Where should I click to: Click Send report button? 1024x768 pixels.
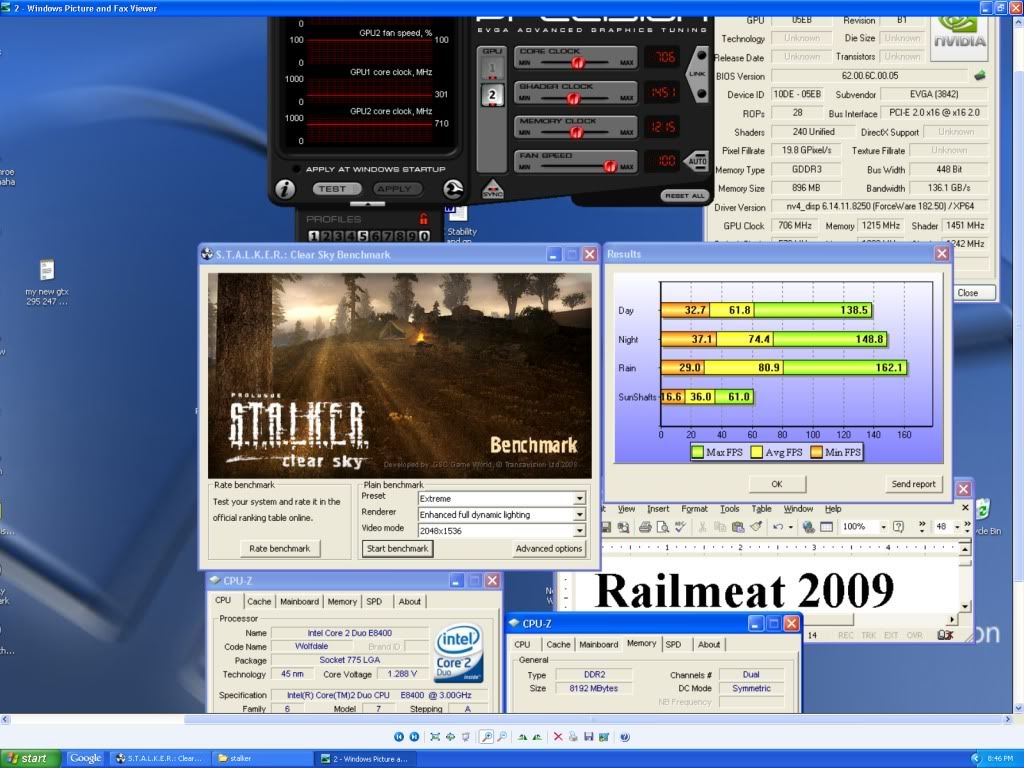pyautogui.click(x=913, y=484)
